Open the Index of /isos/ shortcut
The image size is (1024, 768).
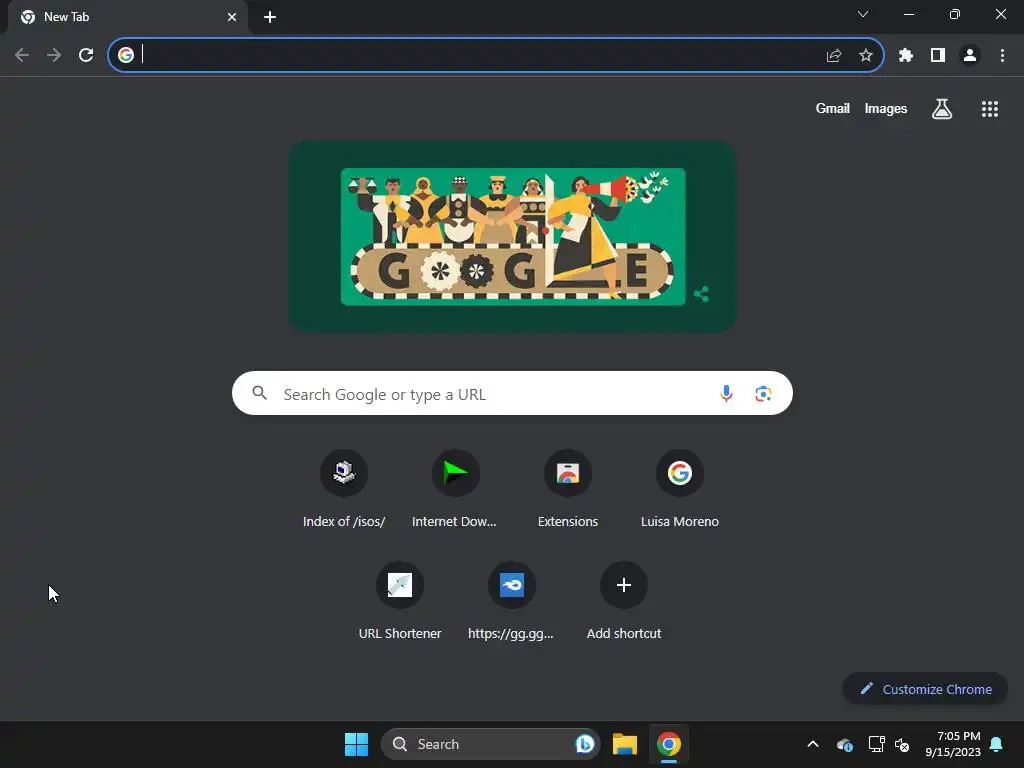(344, 488)
